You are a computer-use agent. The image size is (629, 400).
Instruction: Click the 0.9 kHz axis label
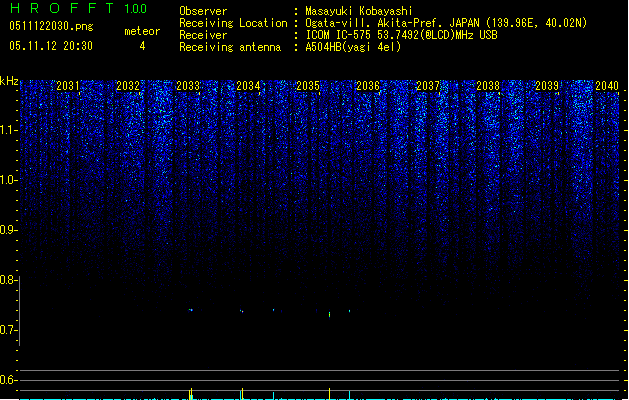(8, 229)
